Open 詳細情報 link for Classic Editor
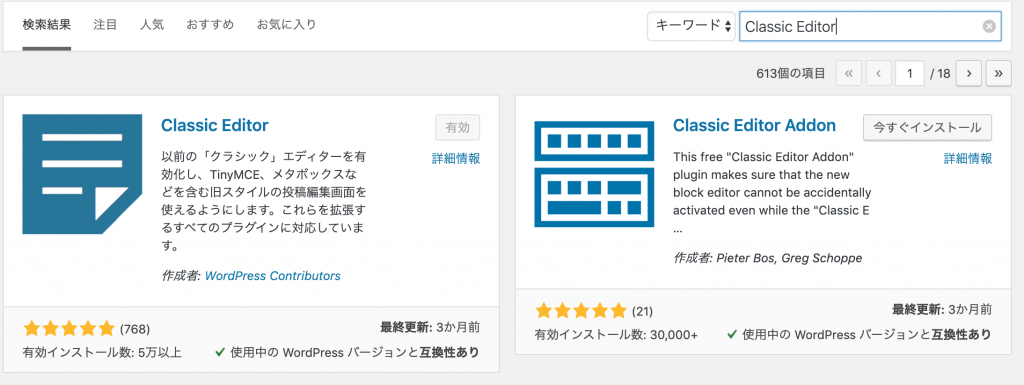Image resolution: width=1024 pixels, height=385 pixels. [456, 159]
